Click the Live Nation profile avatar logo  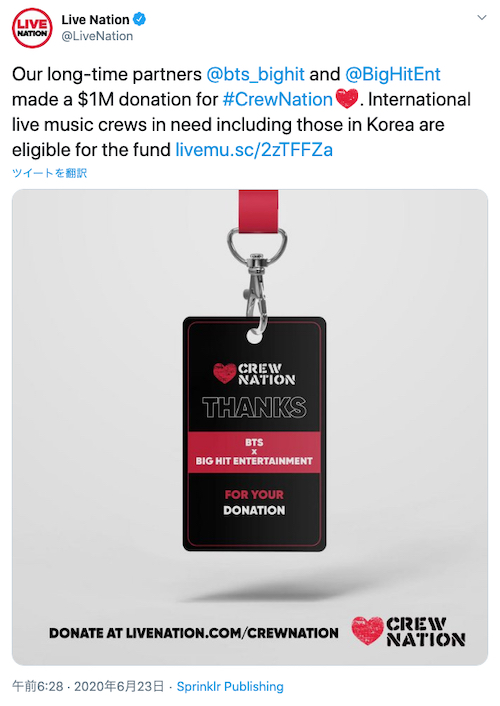(32, 28)
